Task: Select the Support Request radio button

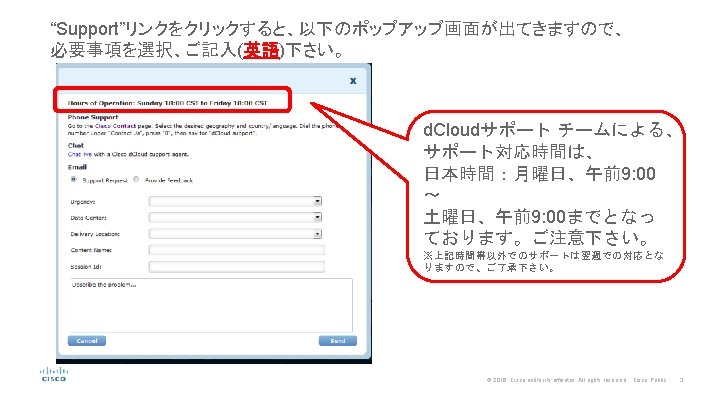Action: click(73, 180)
